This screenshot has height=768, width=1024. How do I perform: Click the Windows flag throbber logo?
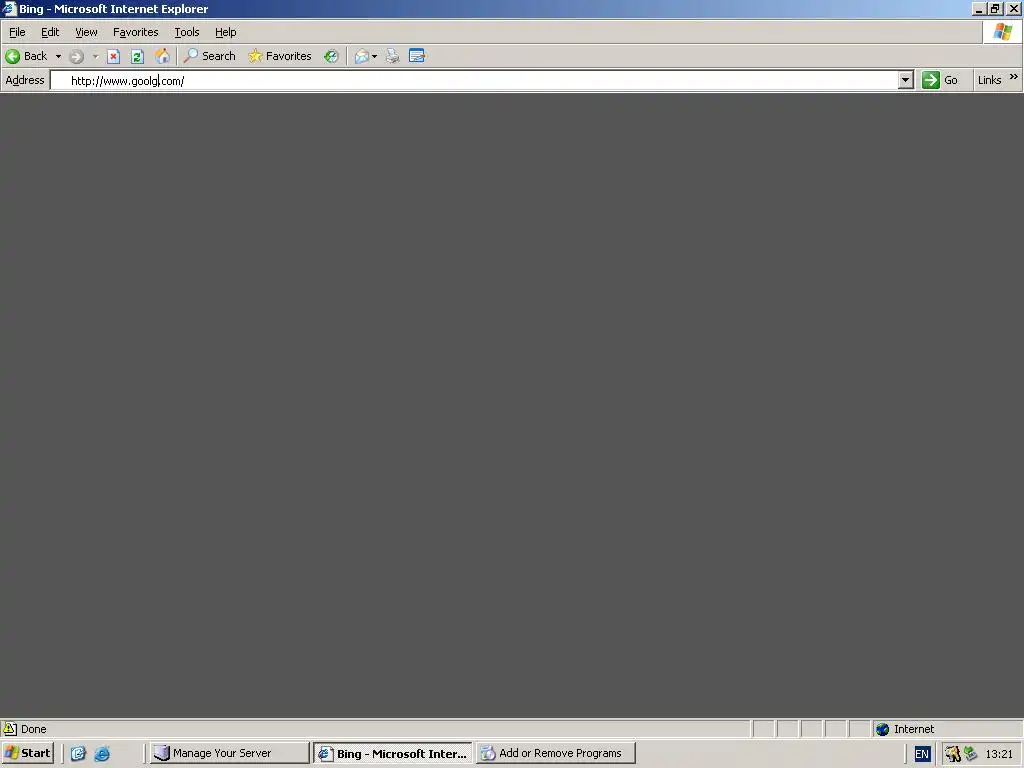coord(1002,31)
